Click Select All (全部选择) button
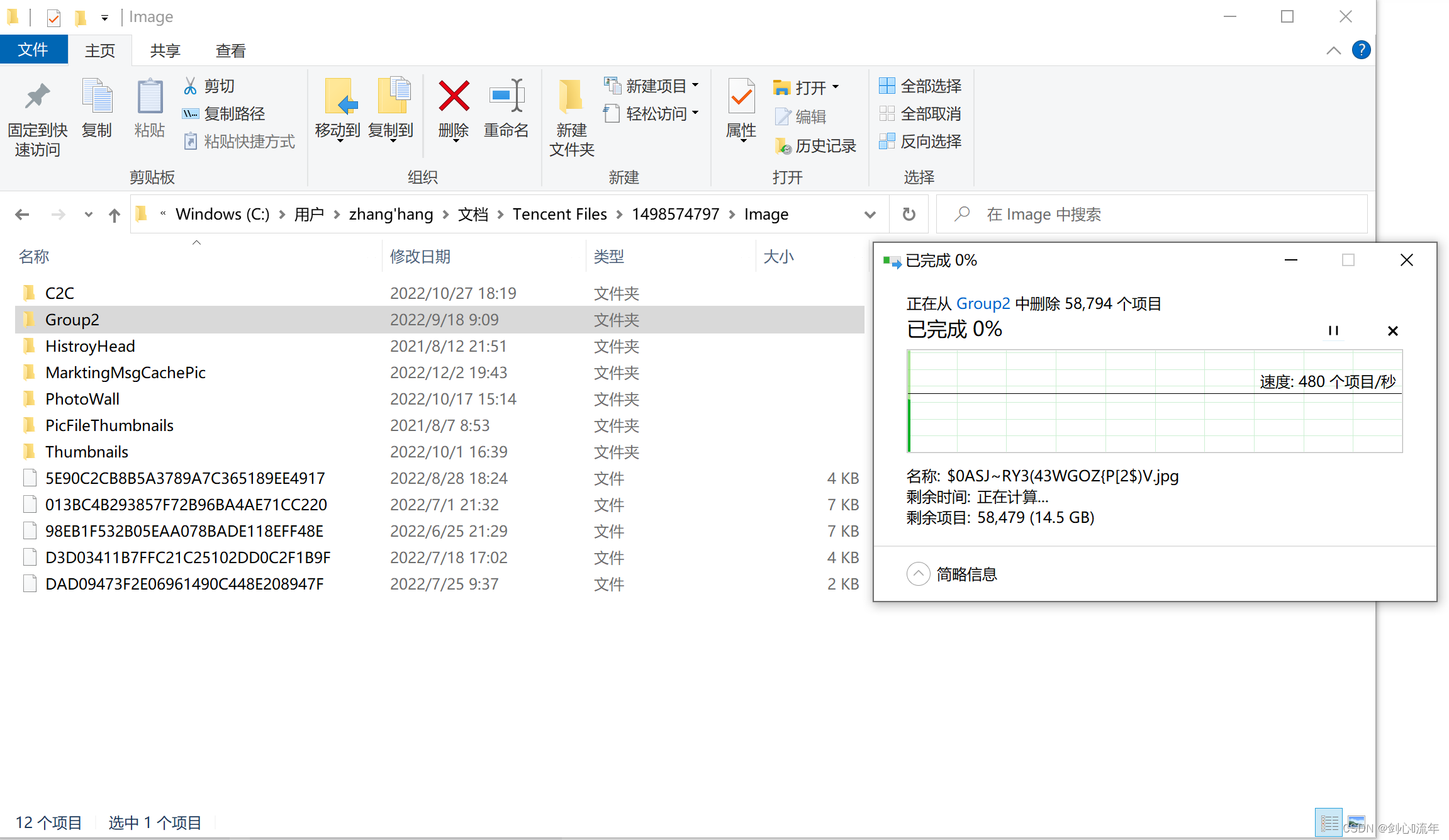This screenshot has width=1449, height=840. click(920, 86)
